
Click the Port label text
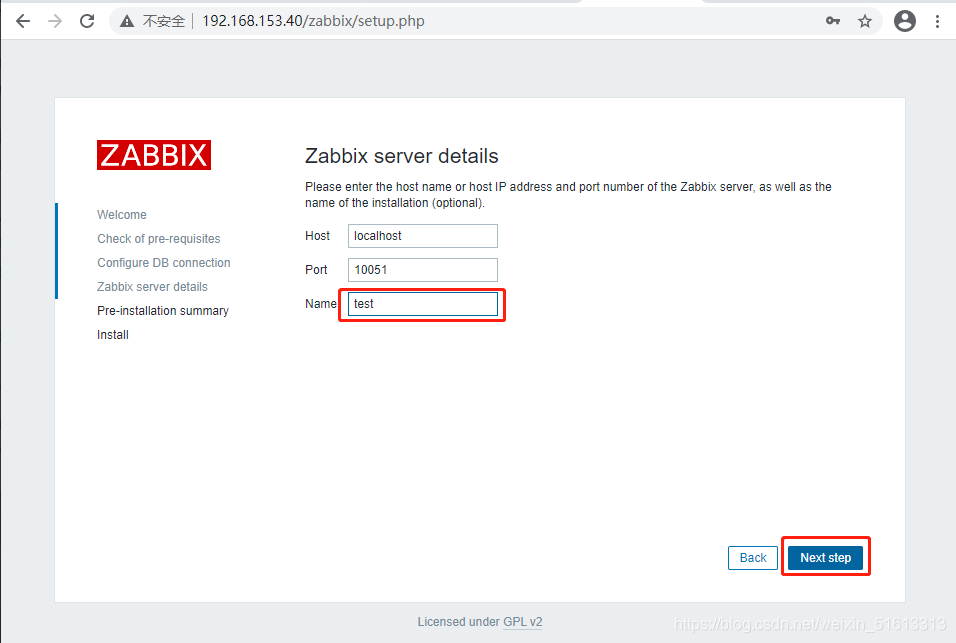coord(316,270)
